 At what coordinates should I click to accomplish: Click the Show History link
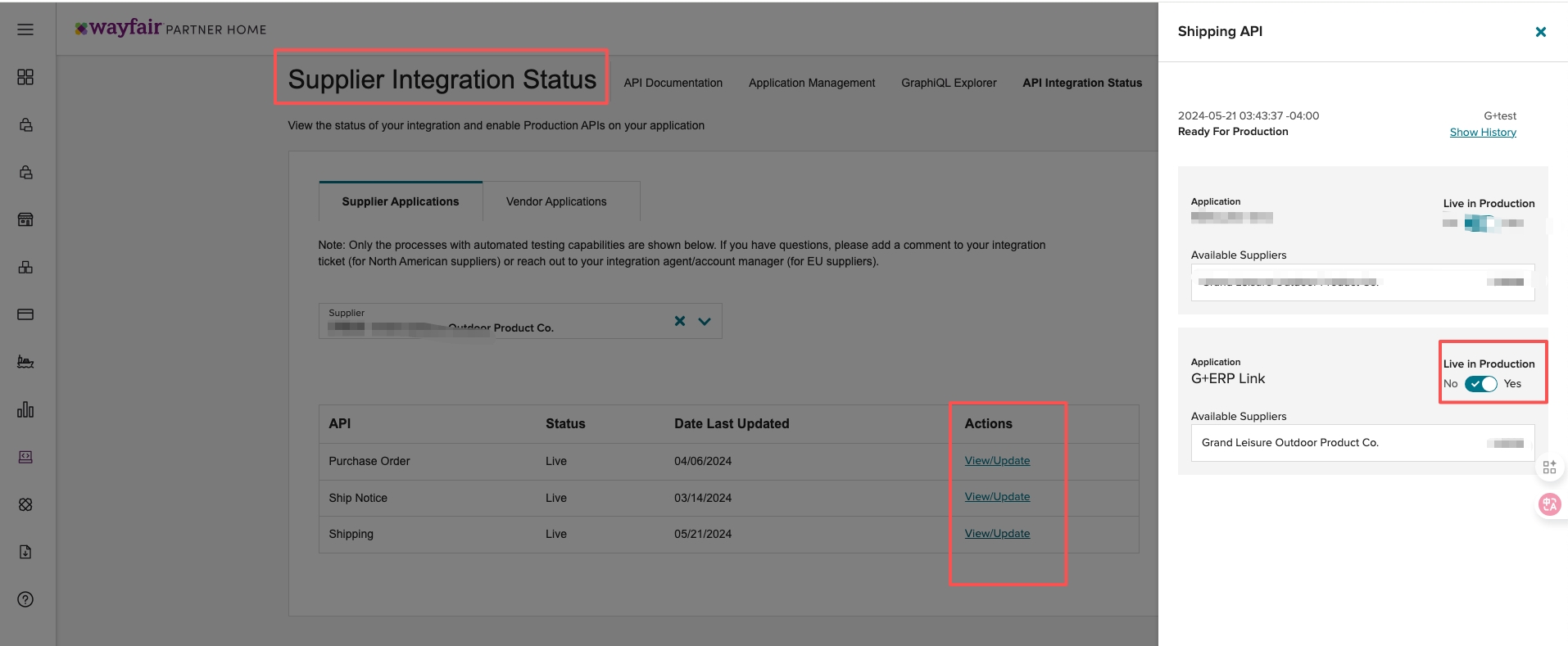tap(1482, 132)
